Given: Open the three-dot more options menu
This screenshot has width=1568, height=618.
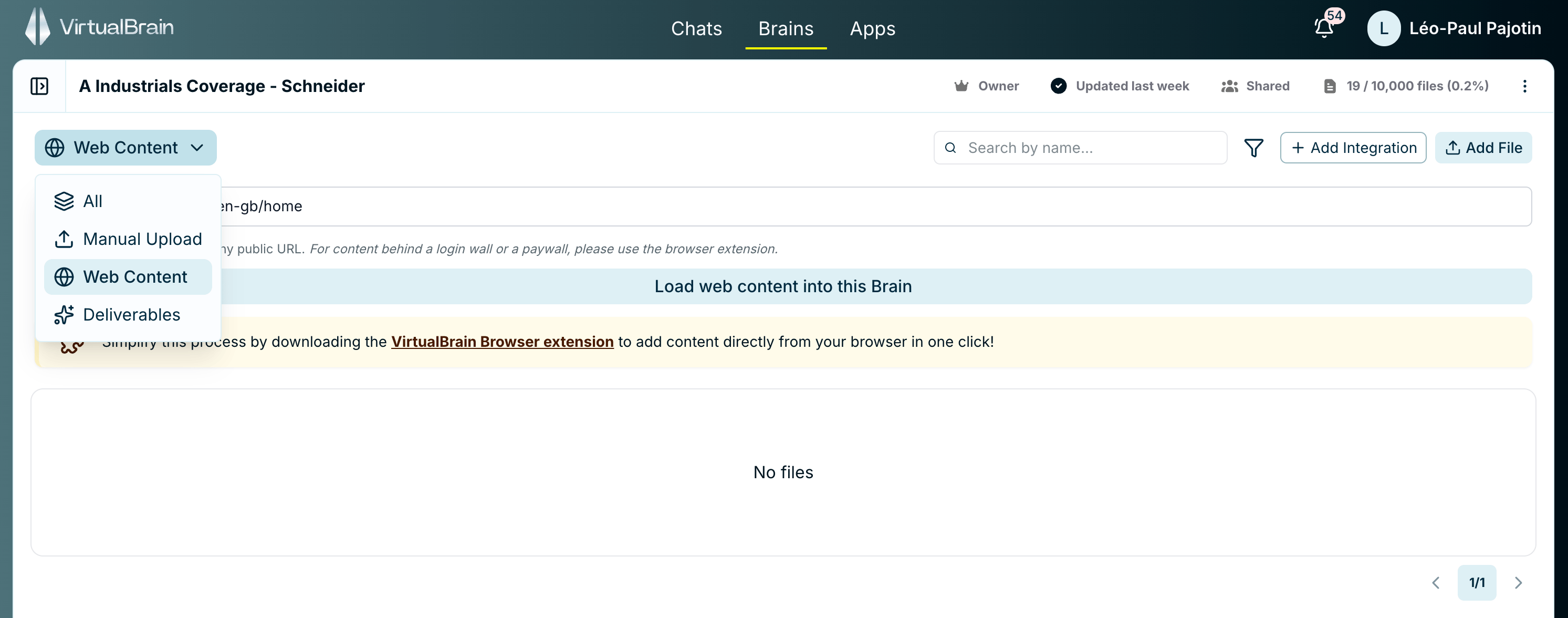Looking at the screenshot, I should click(x=1525, y=86).
